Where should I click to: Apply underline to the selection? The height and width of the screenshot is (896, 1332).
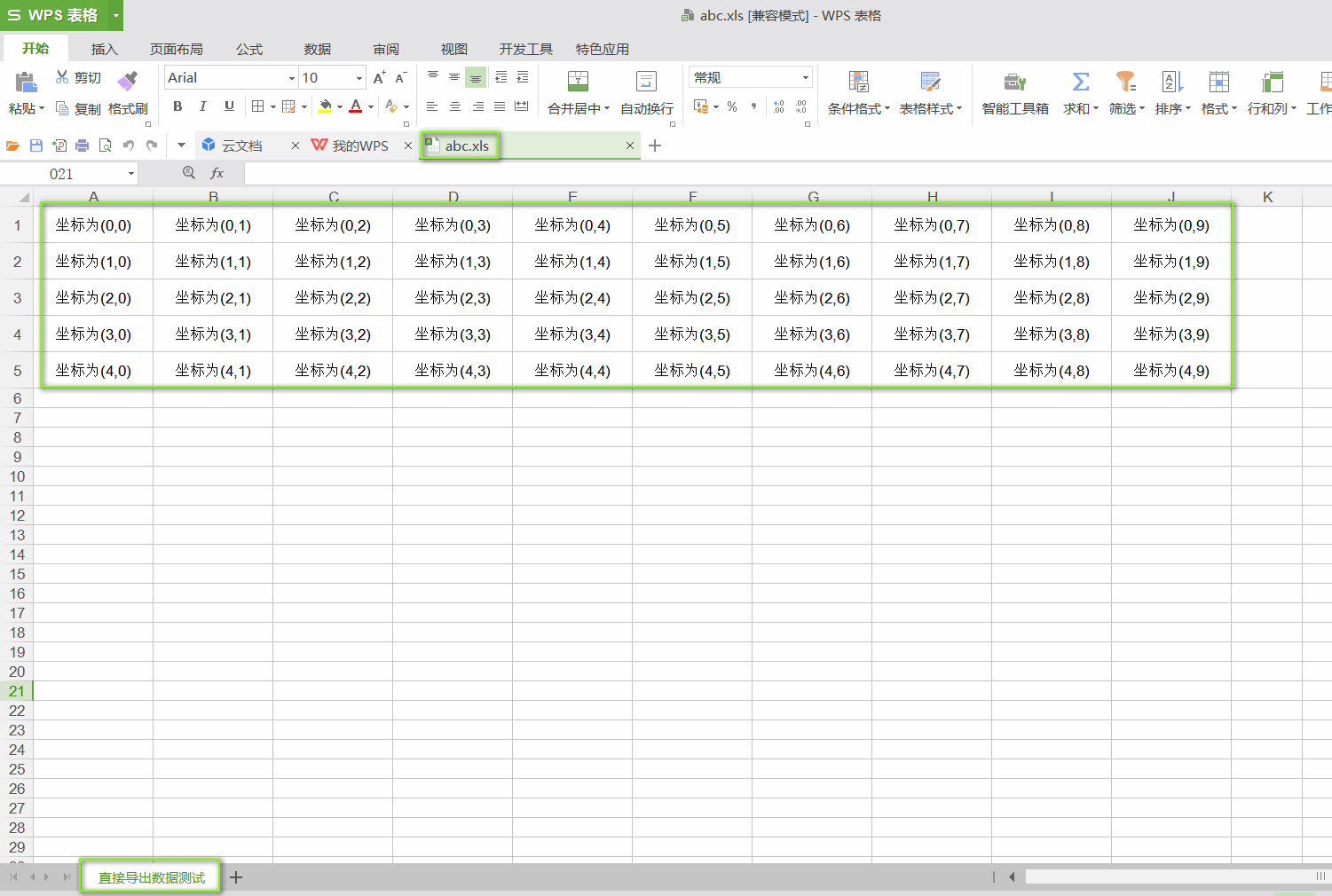(228, 106)
